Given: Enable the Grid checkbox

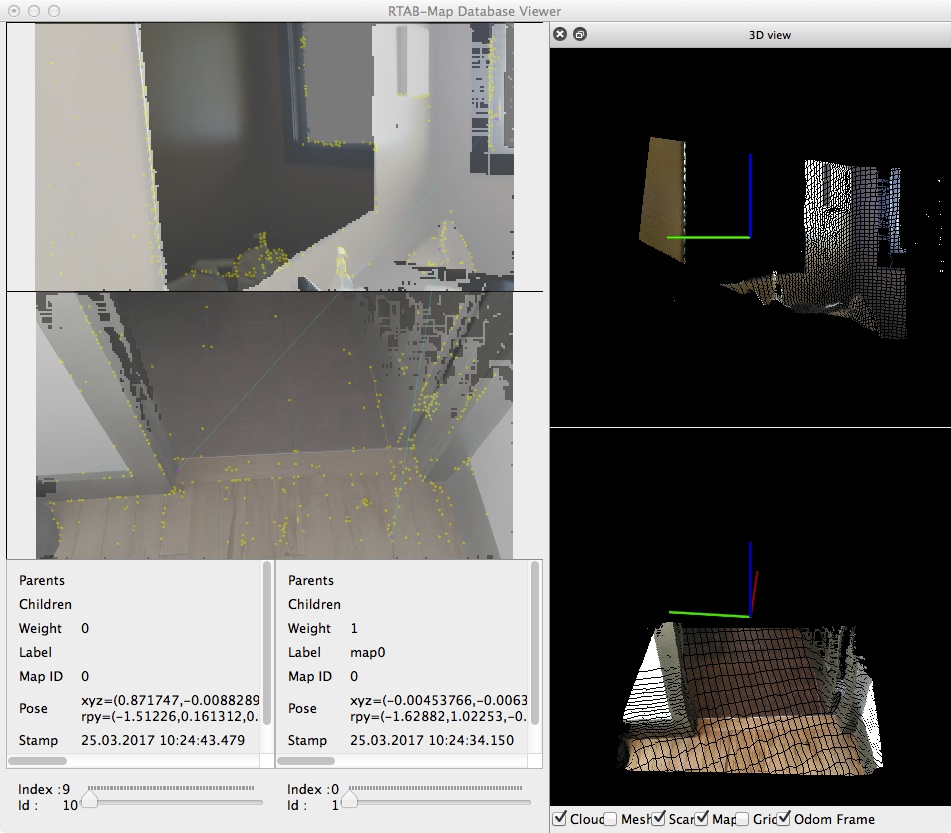Looking at the screenshot, I should pos(743,819).
